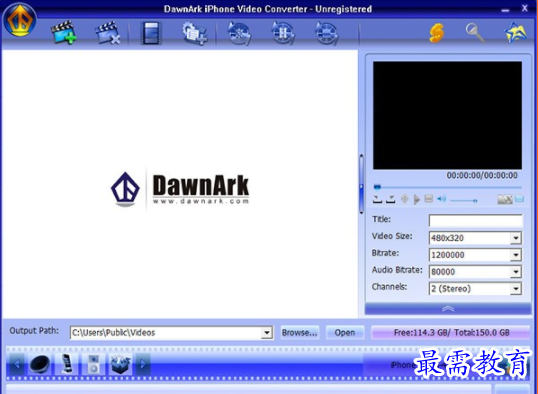Screen dimensions: 538x394
Task: Click the Free:114.3 GB disk space bar
Action: 451,332
